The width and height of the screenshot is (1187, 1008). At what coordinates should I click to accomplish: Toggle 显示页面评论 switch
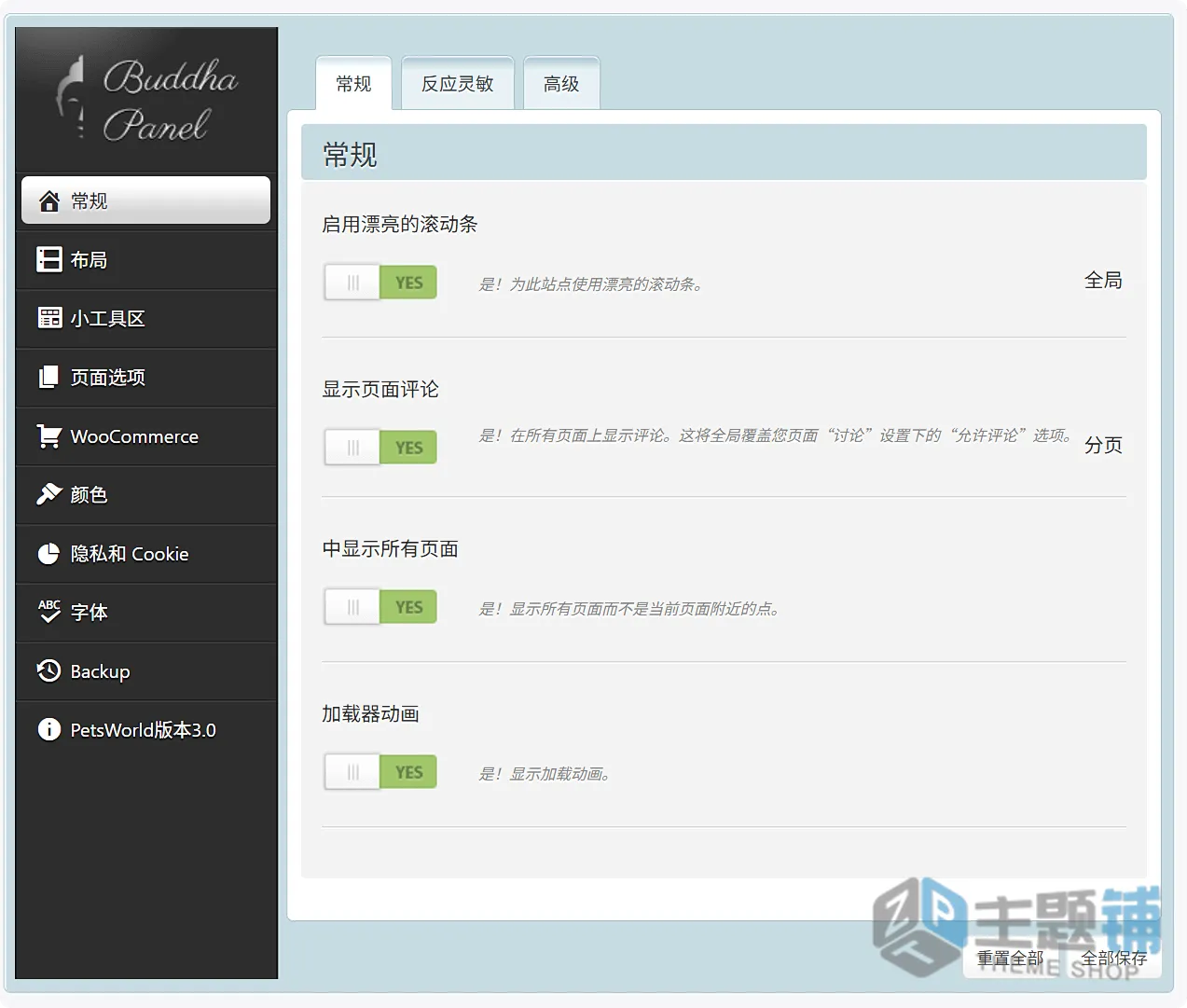pos(380,448)
